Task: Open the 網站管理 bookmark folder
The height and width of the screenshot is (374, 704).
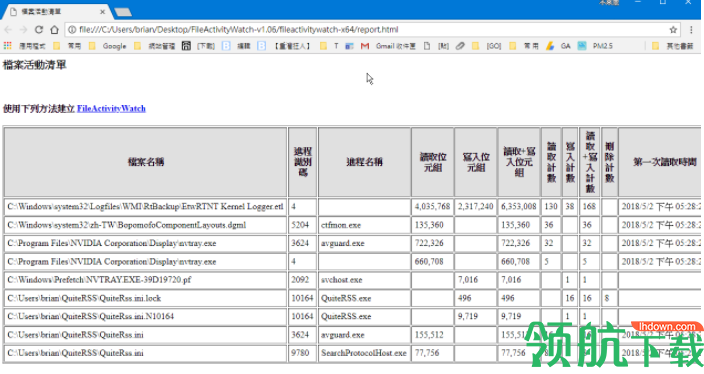Action: [154, 46]
